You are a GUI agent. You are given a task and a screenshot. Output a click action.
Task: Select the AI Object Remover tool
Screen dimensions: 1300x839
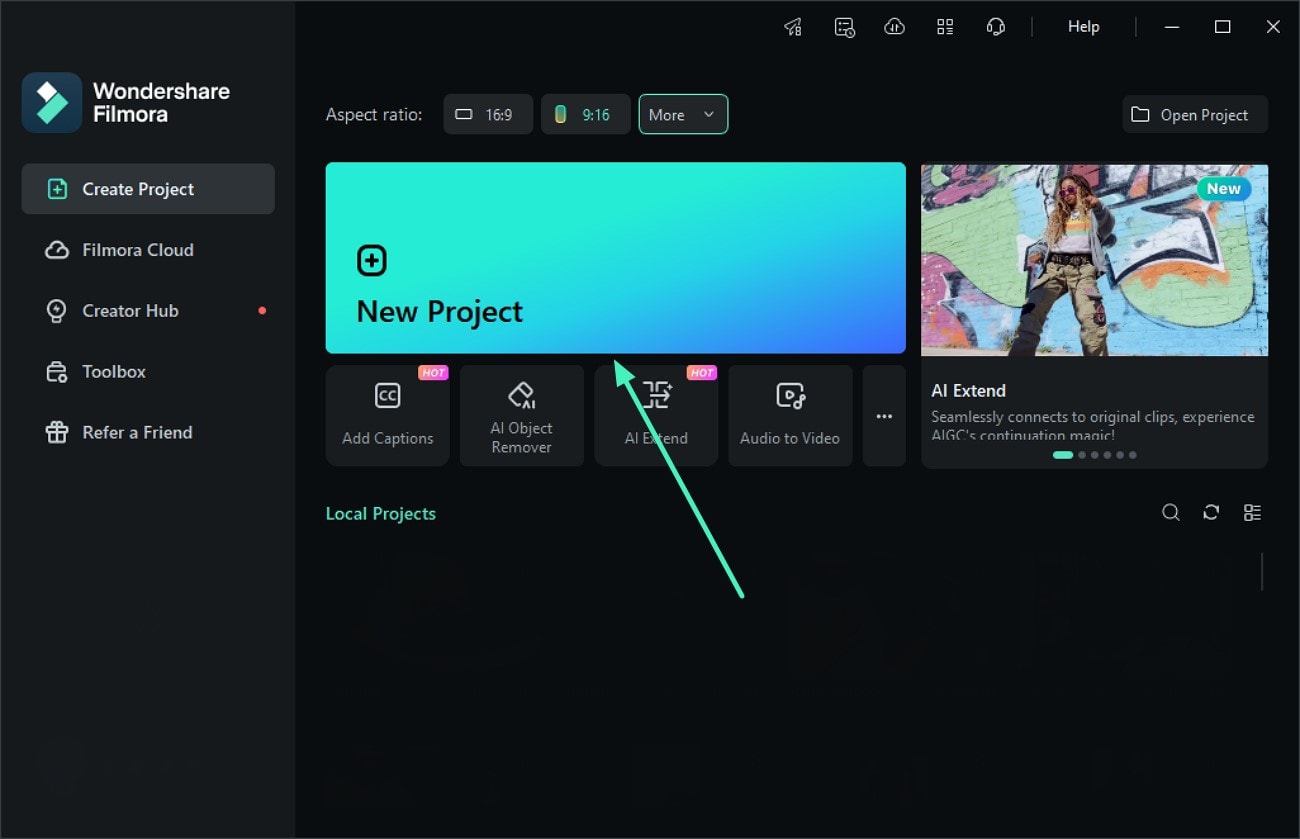[521, 415]
